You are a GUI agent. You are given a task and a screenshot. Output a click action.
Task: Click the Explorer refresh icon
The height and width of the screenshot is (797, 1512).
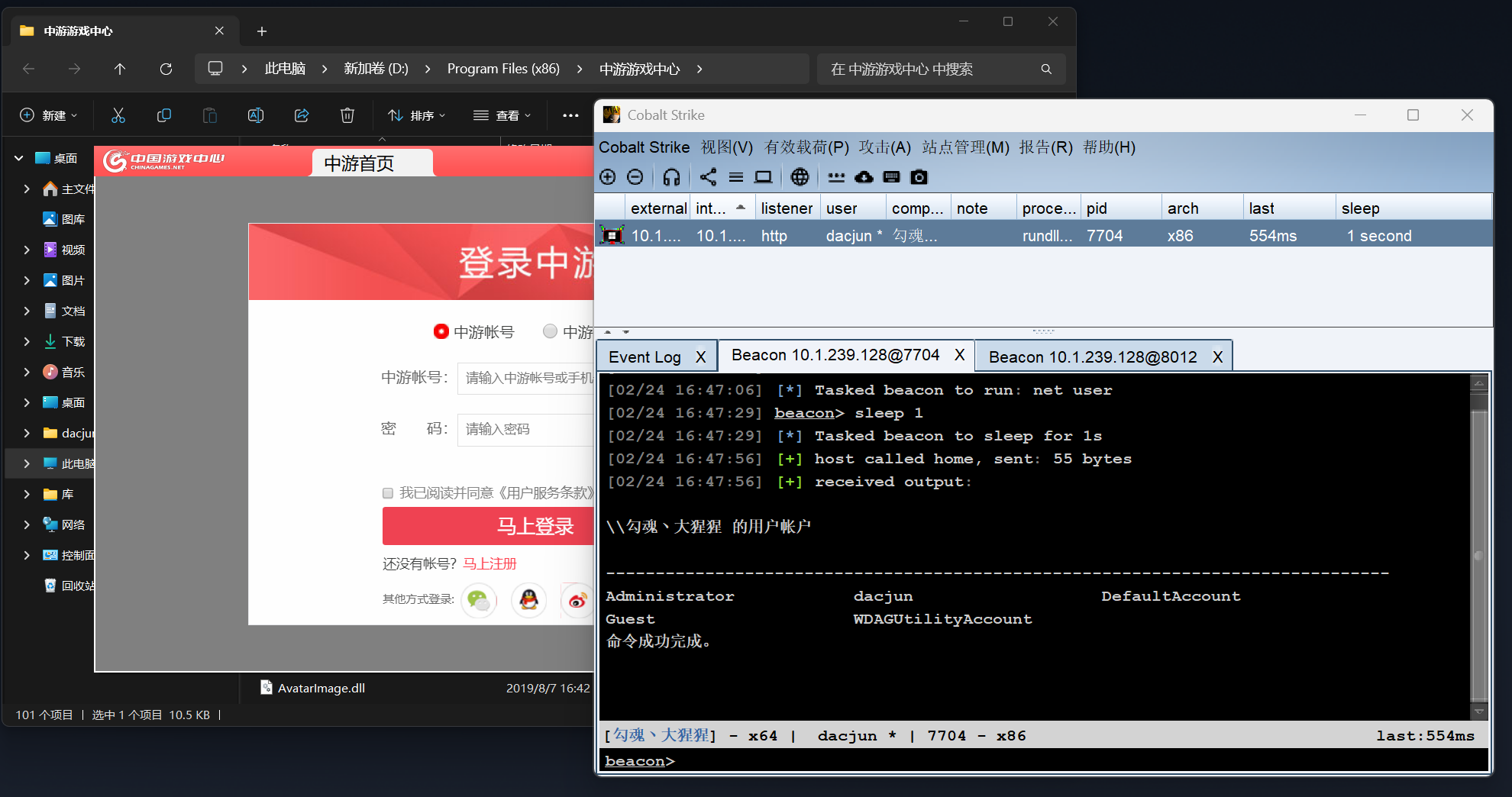tap(166, 69)
